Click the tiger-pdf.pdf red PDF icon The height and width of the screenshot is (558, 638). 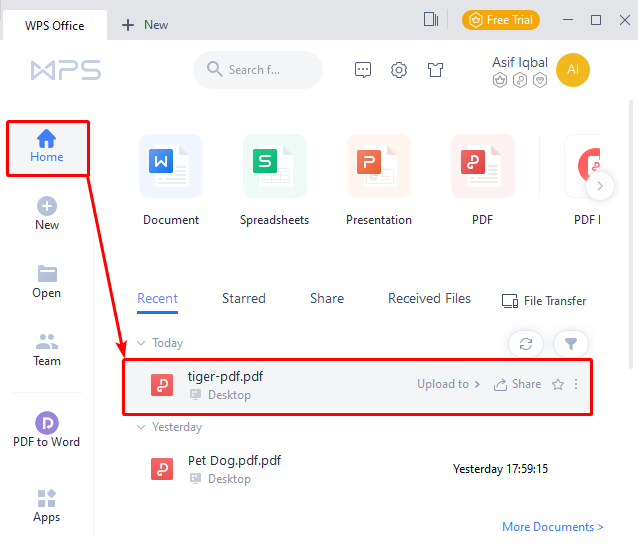click(162, 385)
